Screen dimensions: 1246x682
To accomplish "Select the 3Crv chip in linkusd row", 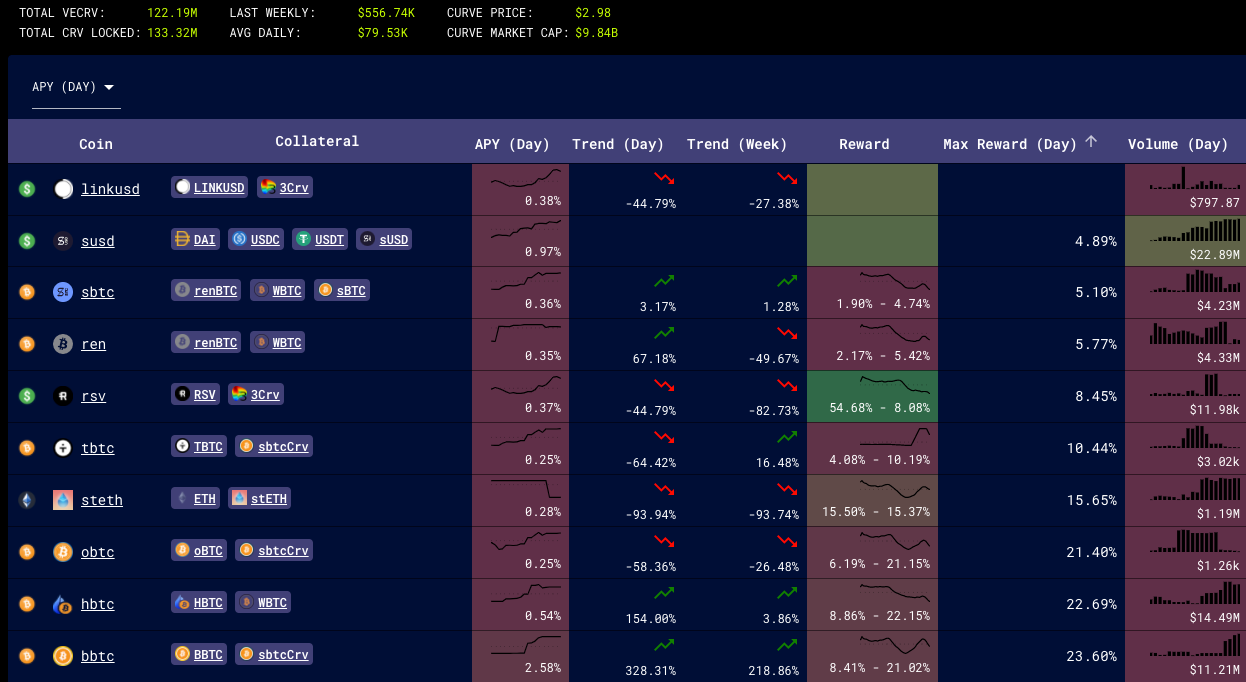I will [284, 187].
